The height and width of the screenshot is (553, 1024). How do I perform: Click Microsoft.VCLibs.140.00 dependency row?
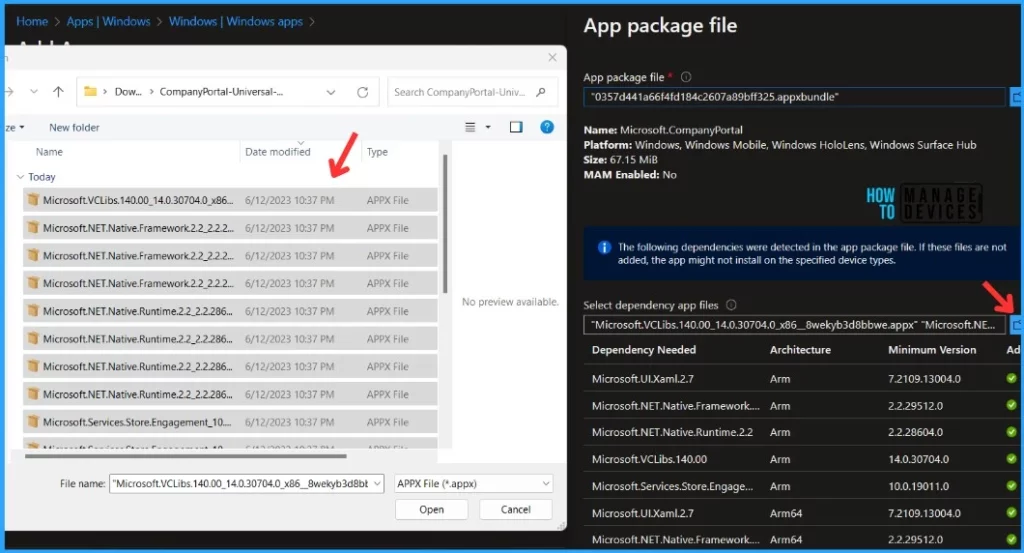pos(803,459)
